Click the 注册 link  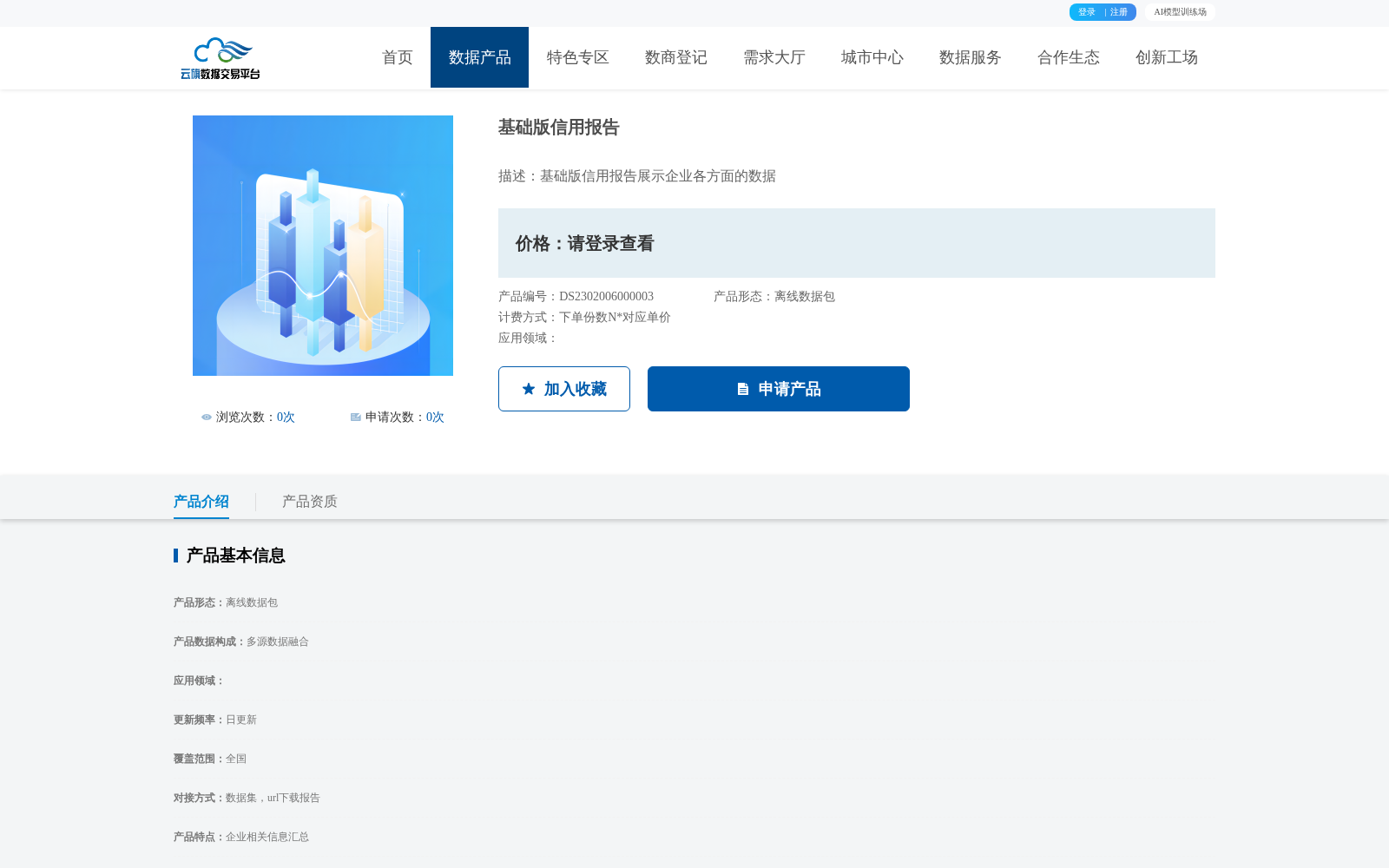(x=1119, y=12)
